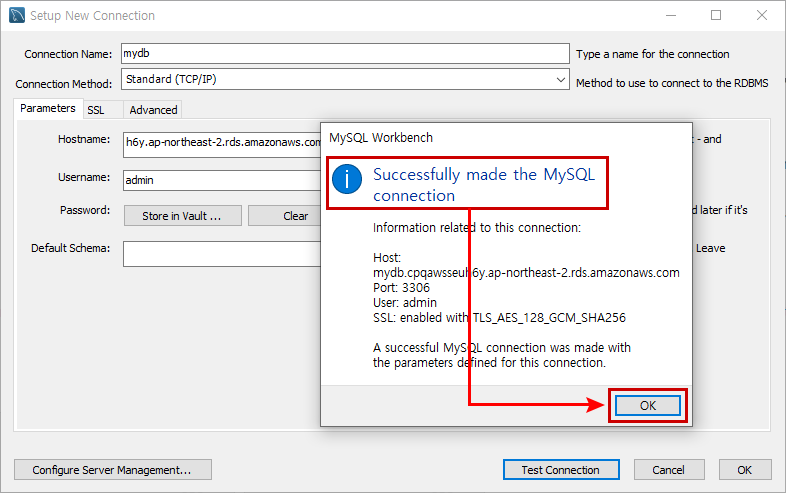Minimize the Setup New Connection window
The image size is (786, 493).
point(671,16)
